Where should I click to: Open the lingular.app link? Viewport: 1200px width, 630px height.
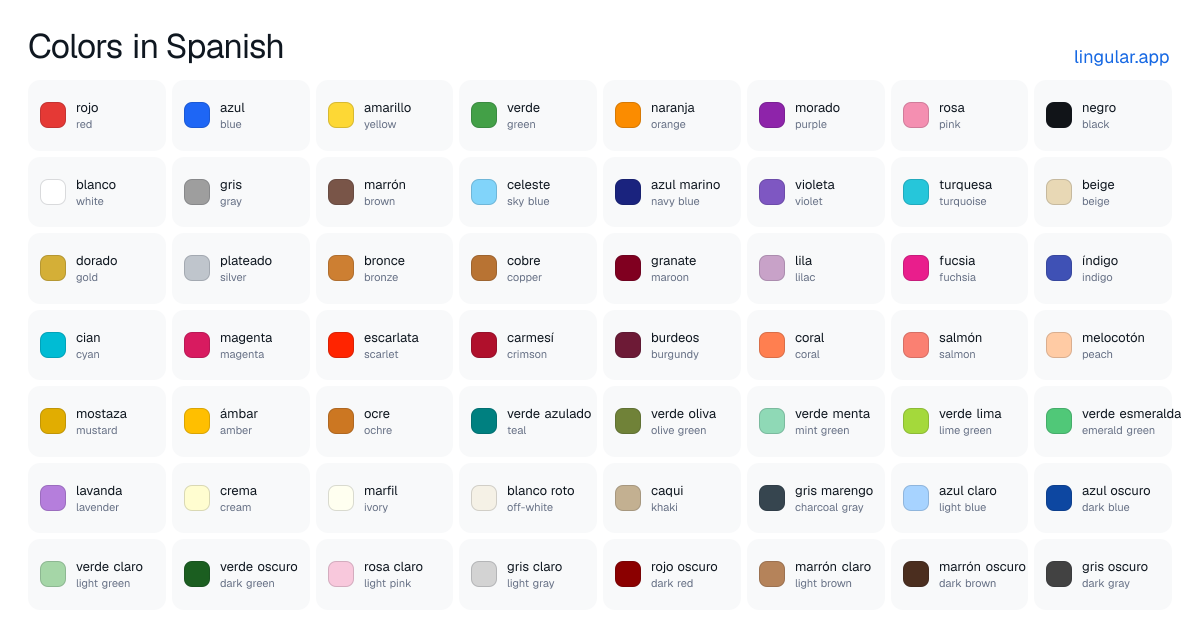point(1121,57)
